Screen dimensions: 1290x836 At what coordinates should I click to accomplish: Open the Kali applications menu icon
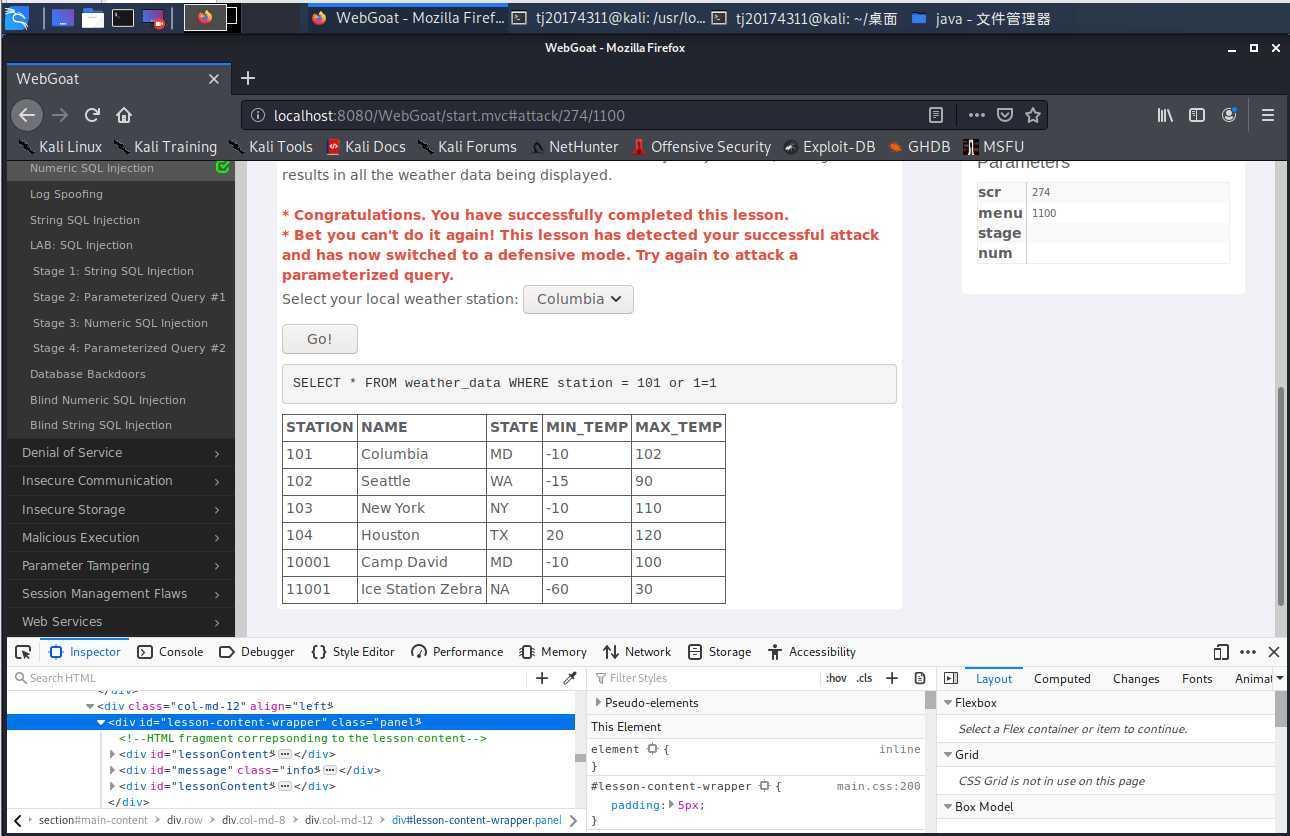17,17
